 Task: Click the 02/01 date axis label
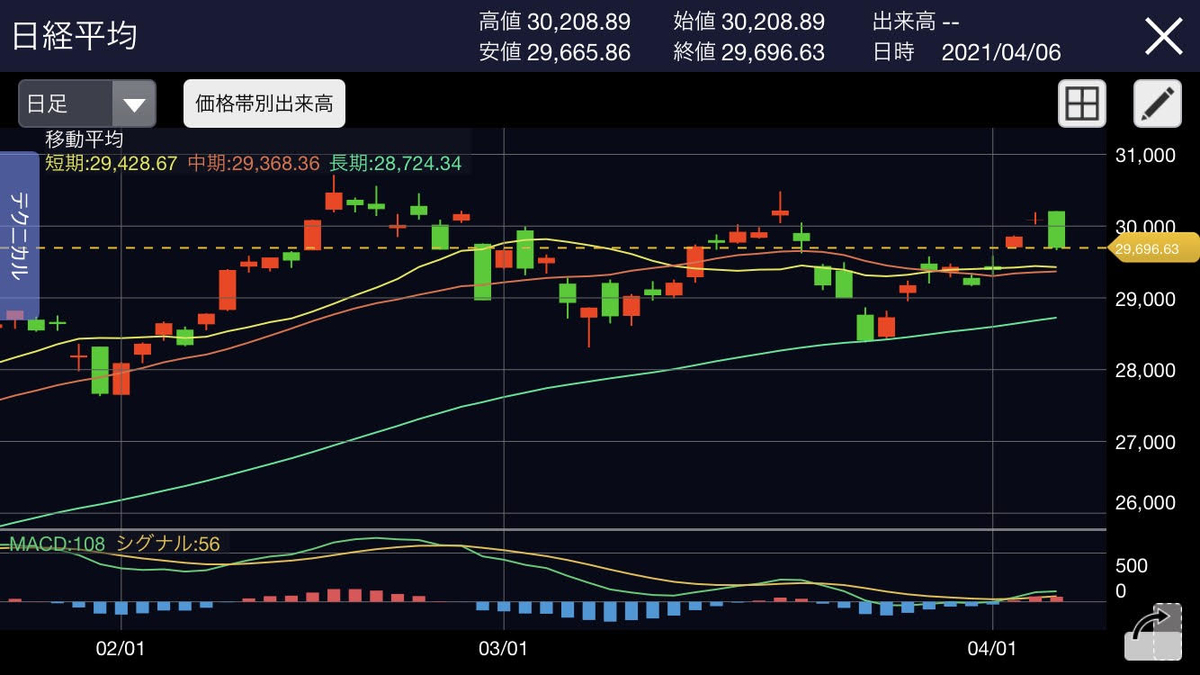[x=119, y=649]
